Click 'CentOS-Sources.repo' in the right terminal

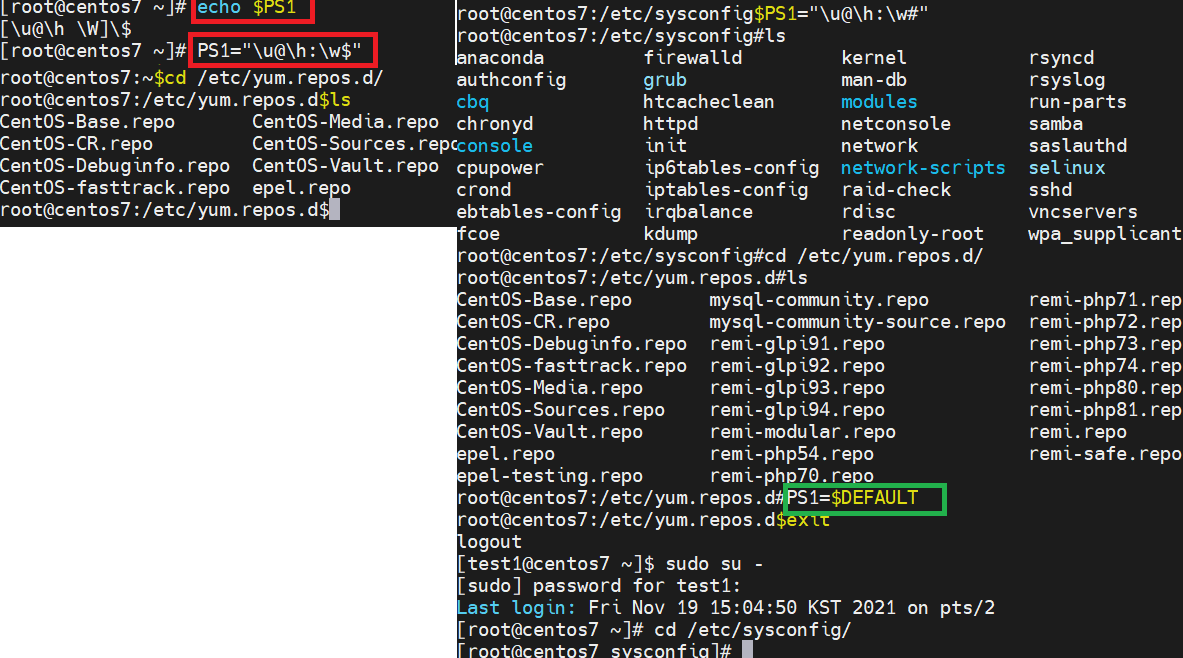[x=561, y=410]
